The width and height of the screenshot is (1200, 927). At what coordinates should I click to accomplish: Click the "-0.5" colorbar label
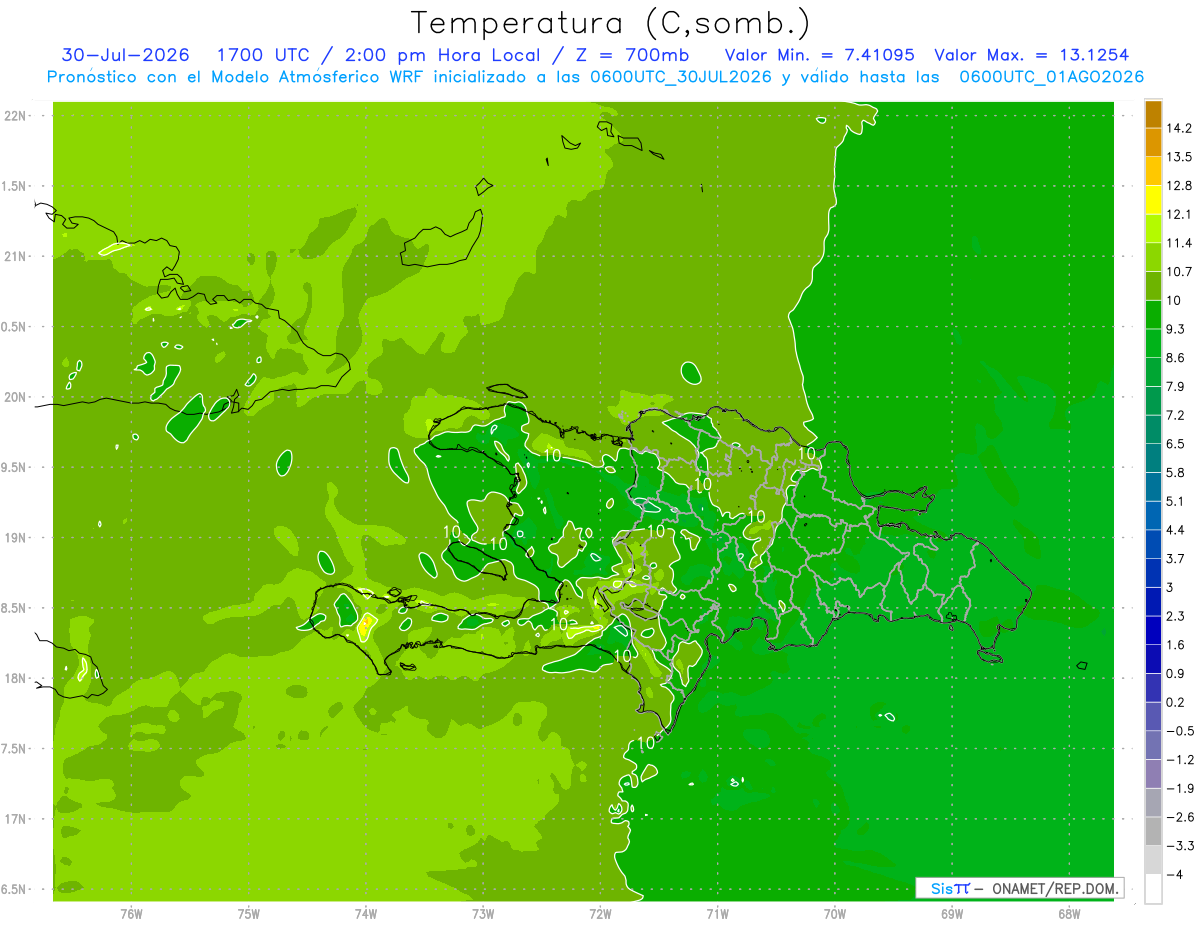point(1179,731)
